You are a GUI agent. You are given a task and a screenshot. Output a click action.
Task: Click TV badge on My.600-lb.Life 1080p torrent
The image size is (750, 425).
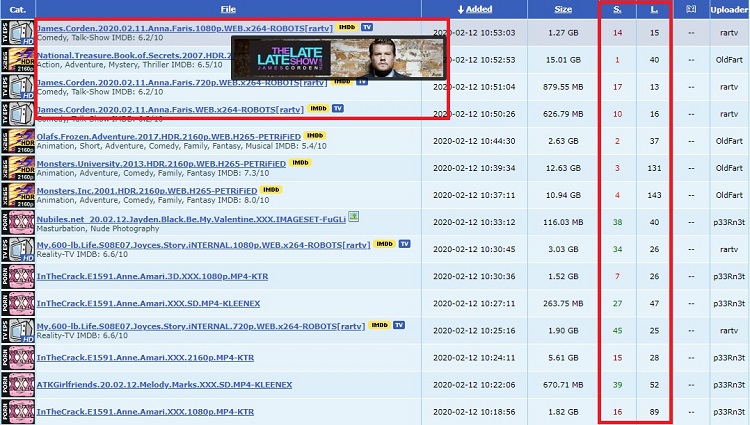(x=405, y=244)
